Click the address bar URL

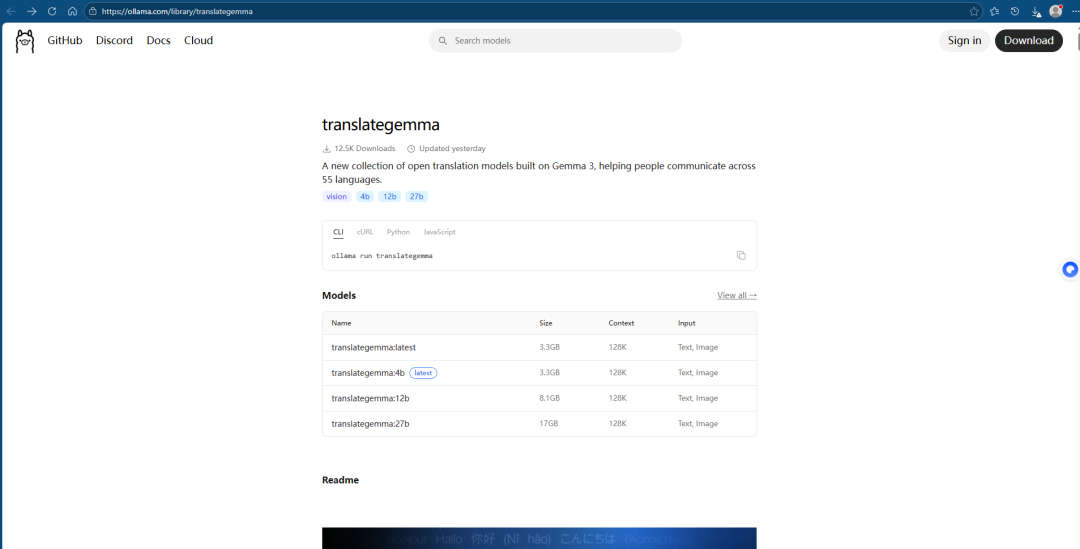point(177,11)
